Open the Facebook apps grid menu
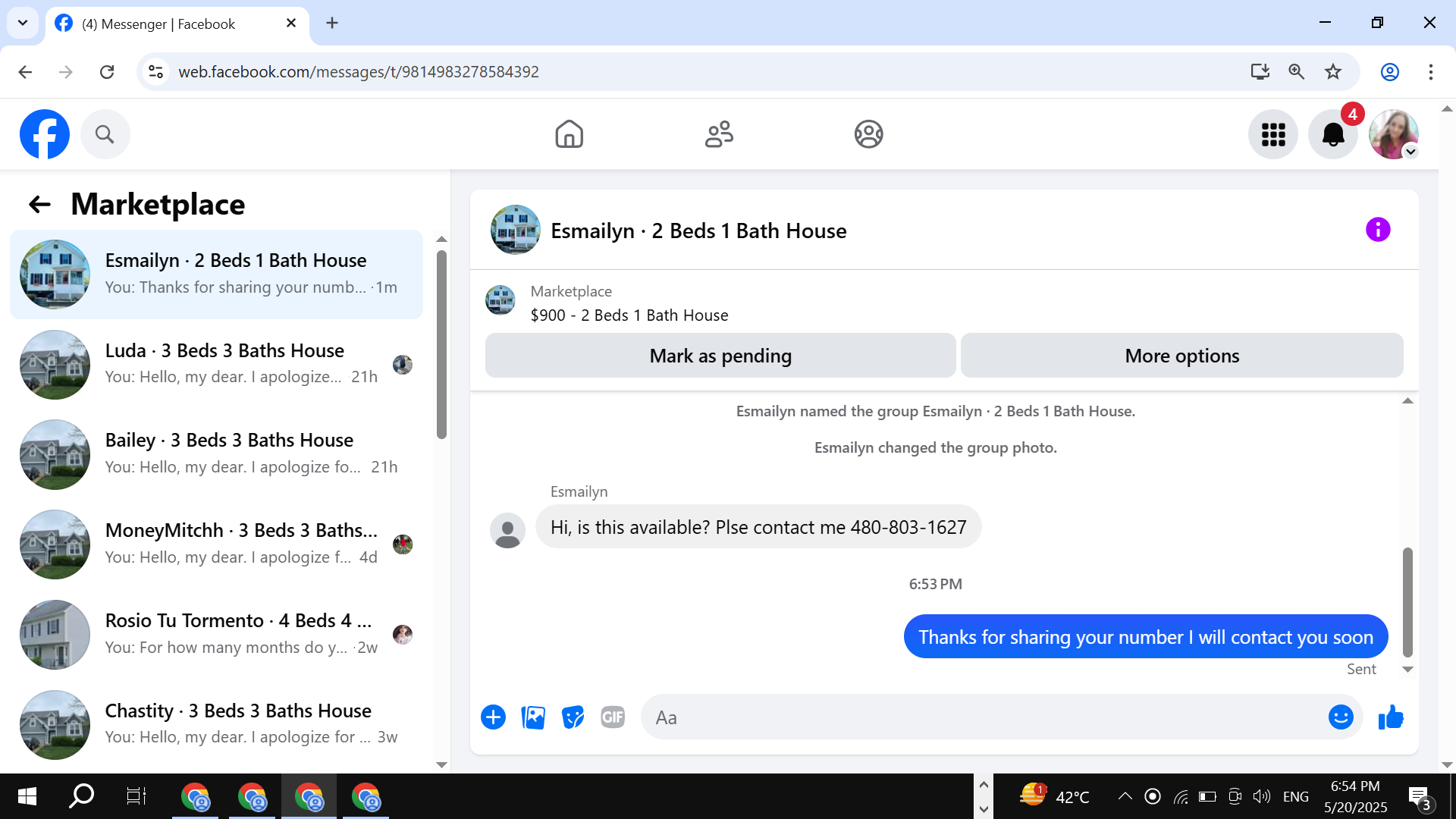 (1272, 135)
